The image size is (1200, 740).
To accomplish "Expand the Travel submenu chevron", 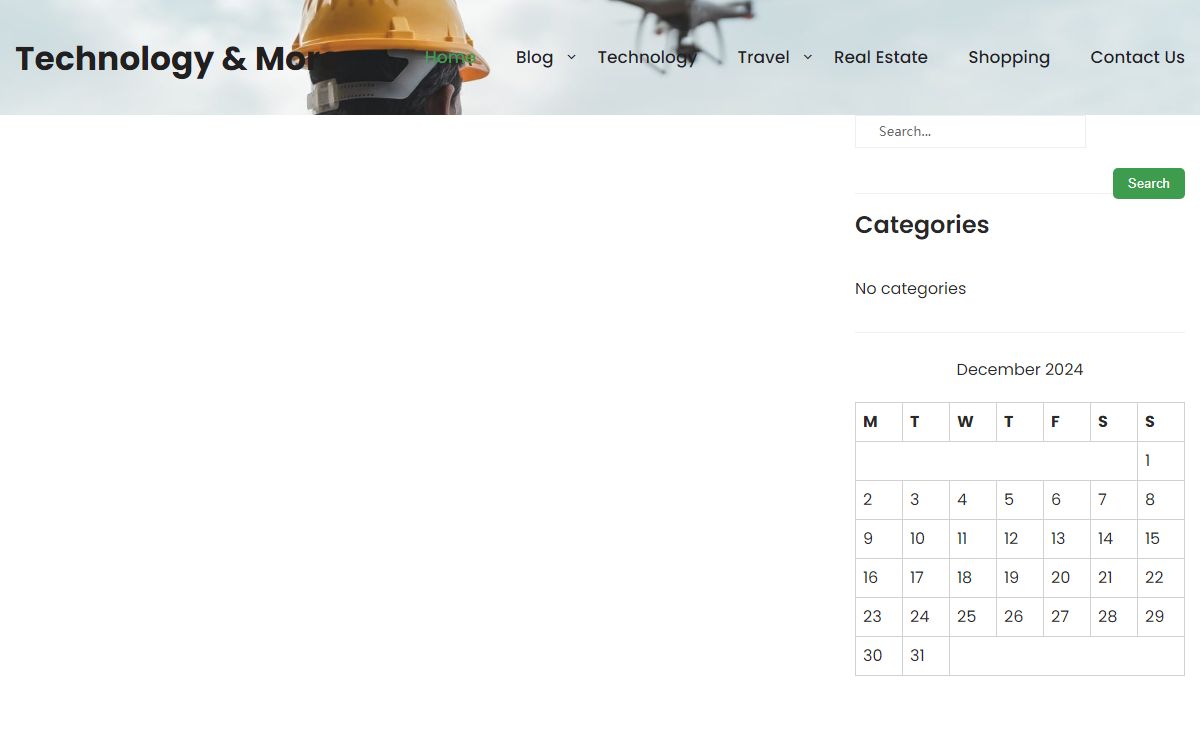I will click(808, 57).
